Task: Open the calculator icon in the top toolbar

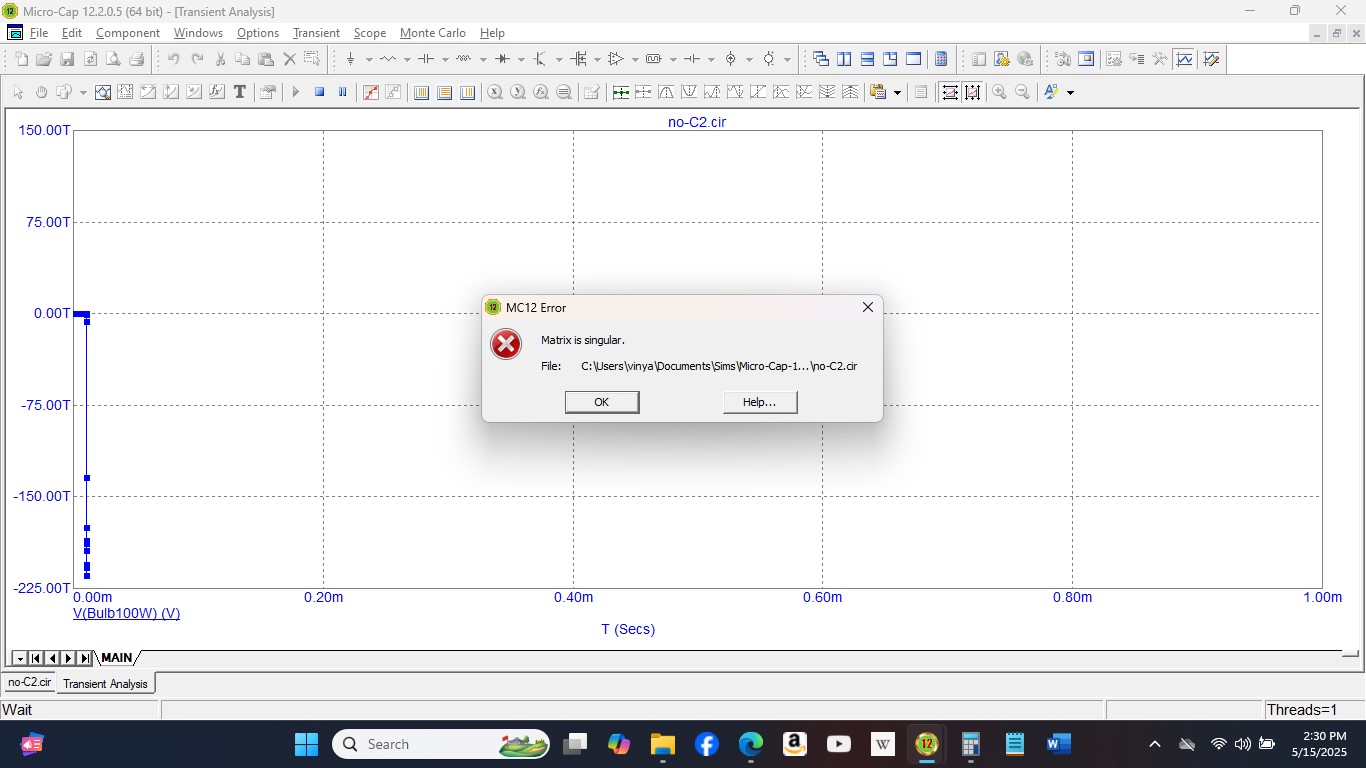Action: tap(941, 59)
